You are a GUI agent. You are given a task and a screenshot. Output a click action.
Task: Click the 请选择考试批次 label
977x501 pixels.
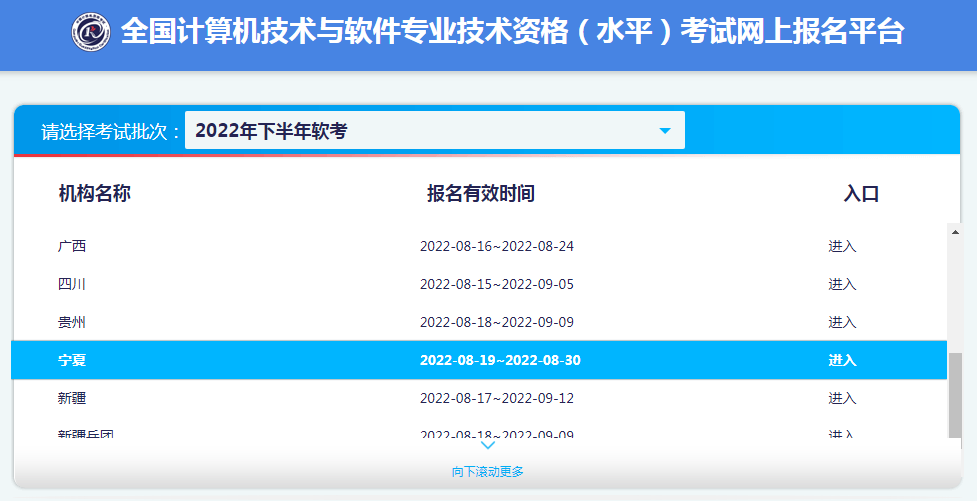point(111,131)
